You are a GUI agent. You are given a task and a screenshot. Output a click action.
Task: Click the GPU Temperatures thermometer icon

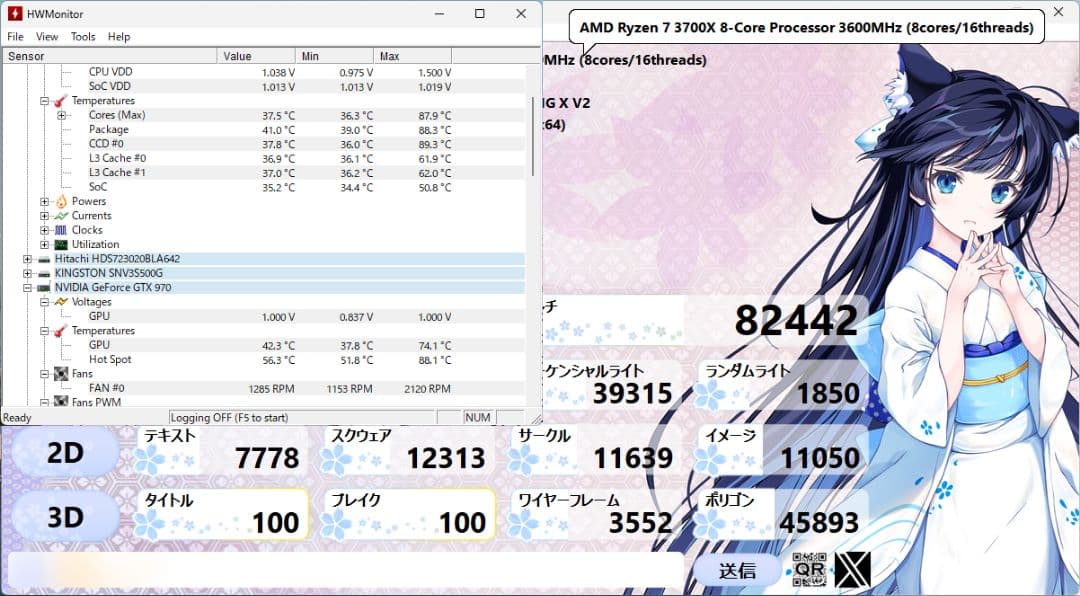pos(61,331)
